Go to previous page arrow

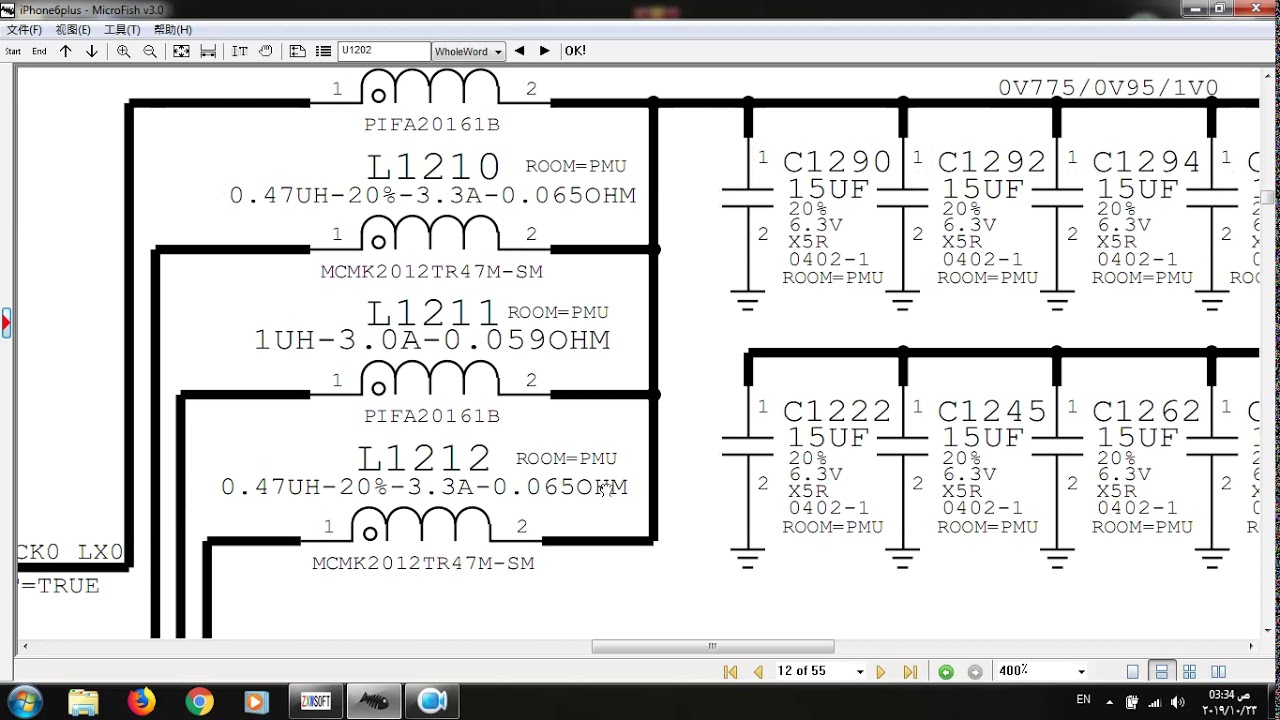(758, 672)
